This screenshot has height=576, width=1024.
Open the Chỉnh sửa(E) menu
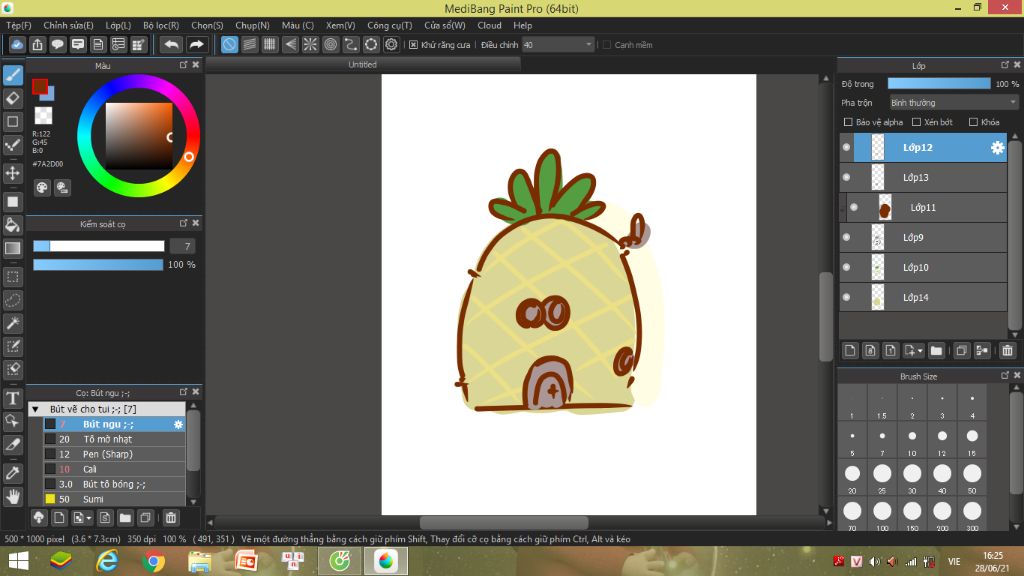[x=69, y=25]
